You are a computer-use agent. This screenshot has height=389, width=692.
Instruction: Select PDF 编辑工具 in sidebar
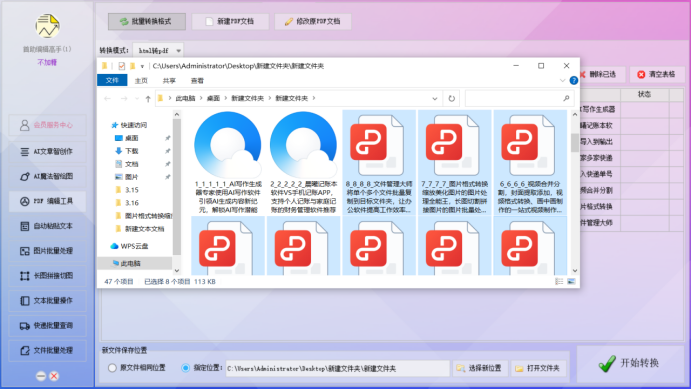[x=47, y=201]
